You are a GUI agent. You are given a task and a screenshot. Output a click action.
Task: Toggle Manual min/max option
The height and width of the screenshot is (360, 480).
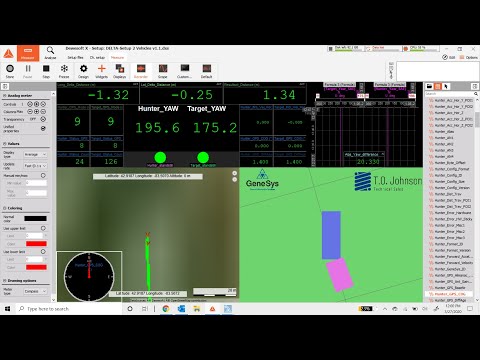tap(43, 175)
